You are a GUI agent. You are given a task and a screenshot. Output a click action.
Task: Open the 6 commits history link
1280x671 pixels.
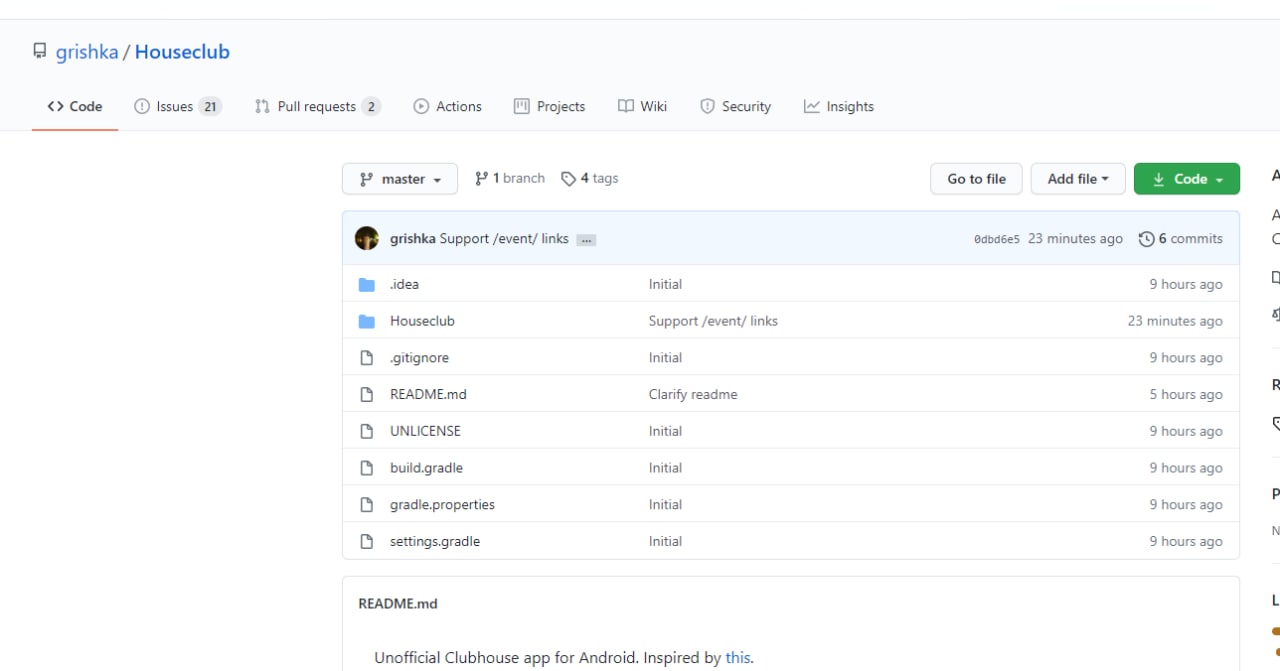[x=1181, y=238]
